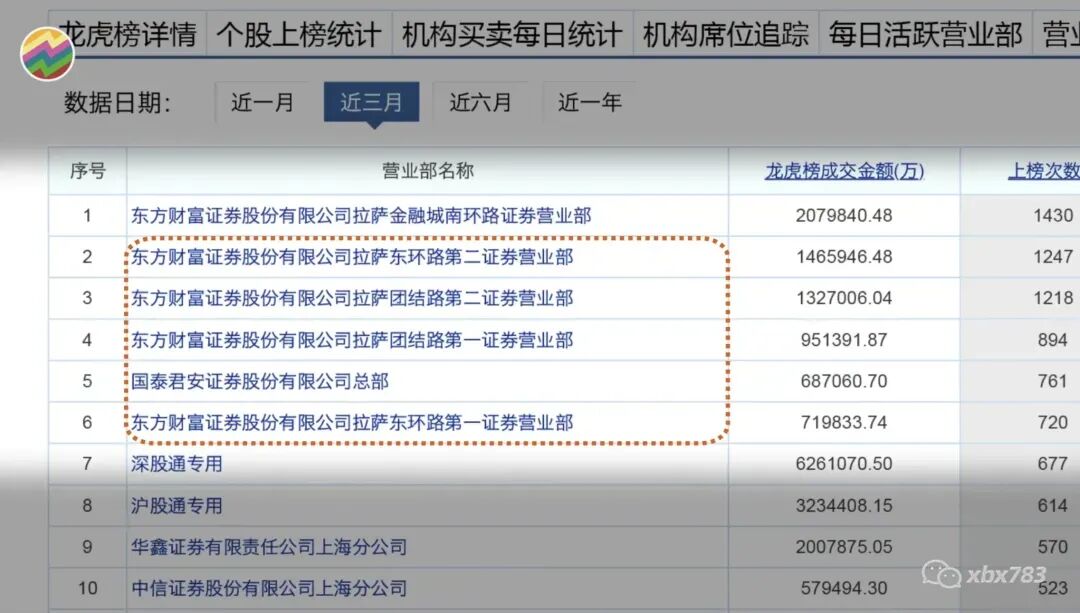
Task: Select amount cell 2007875.05
Action: pos(844,547)
